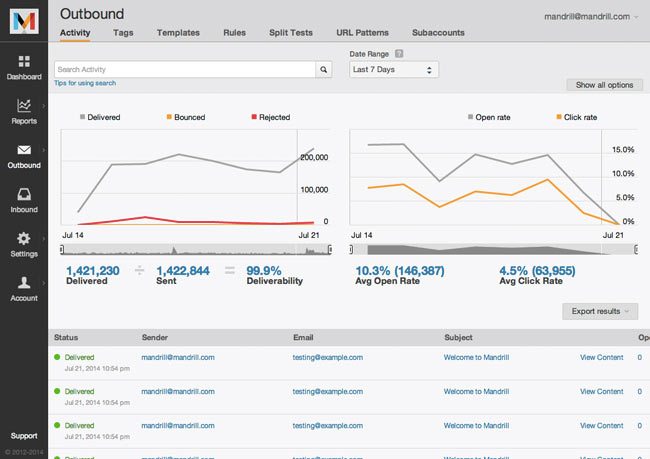
Task: Switch to the Split Tests tab
Action: click(291, 33)
